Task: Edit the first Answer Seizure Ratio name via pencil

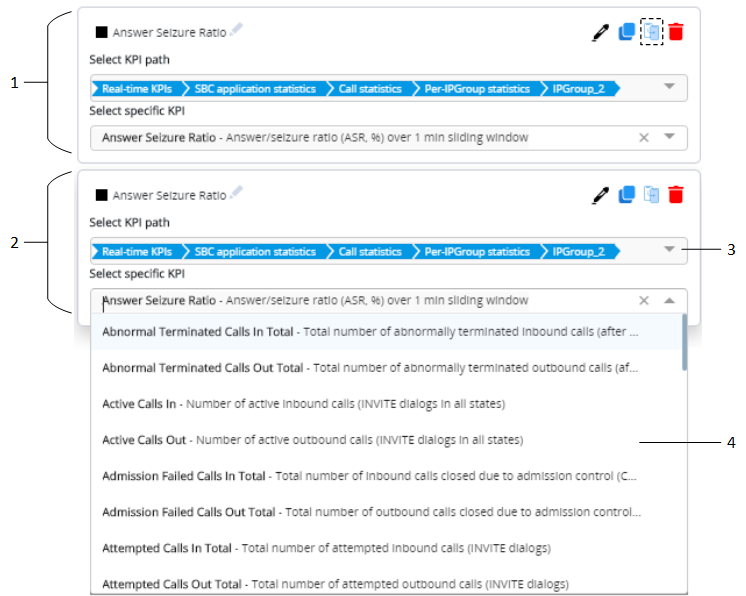Action: (236, 30)
